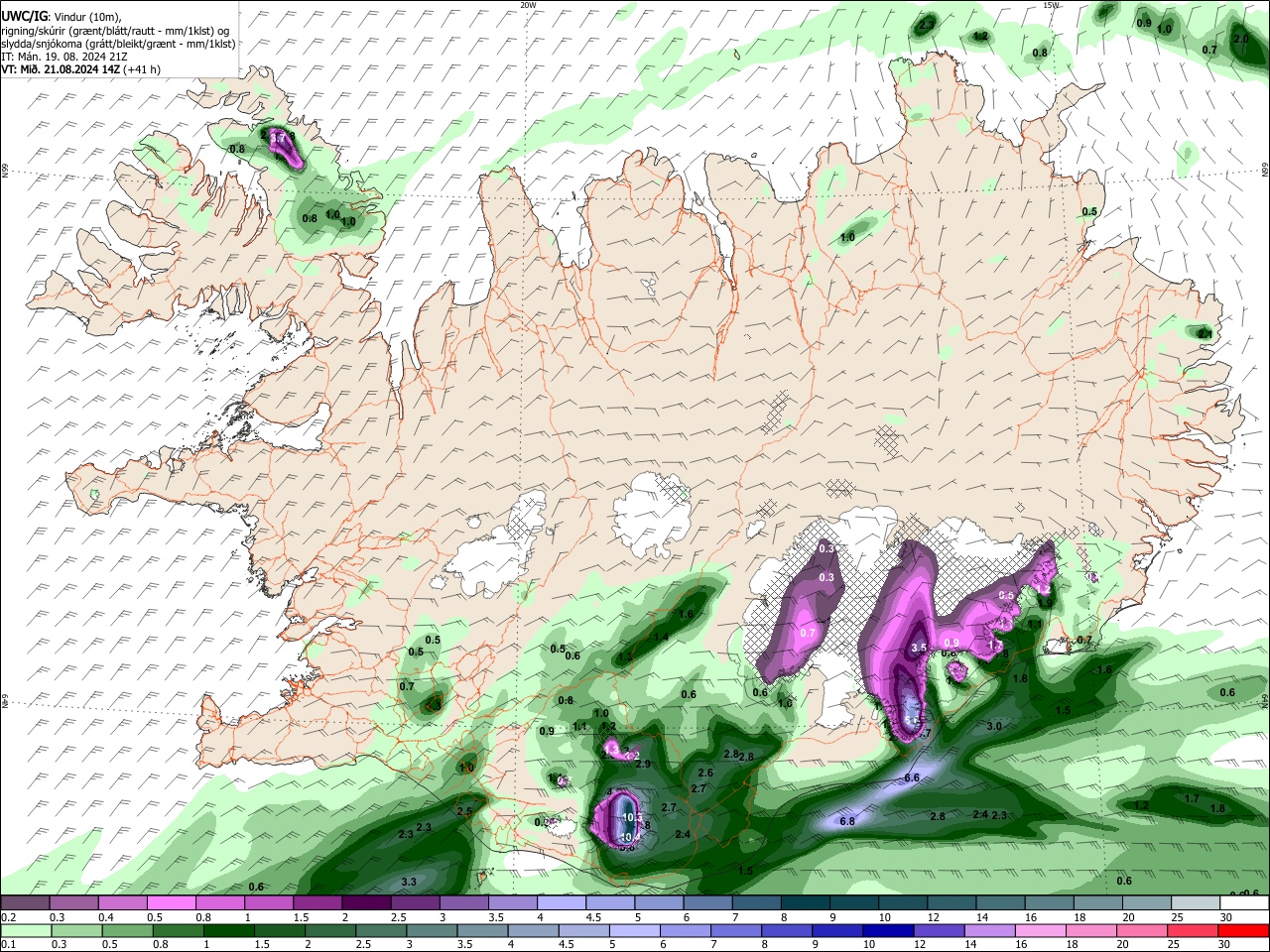The image size is (1270, 952).
Task: Click the '3.0' rainfall value in the southeast
Action: tap(994, 726)
